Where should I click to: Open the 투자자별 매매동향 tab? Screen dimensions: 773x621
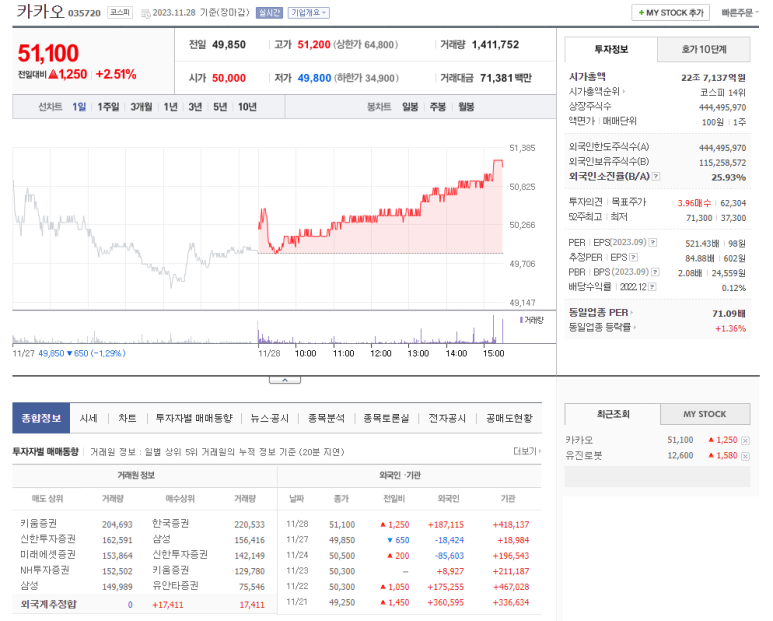coord(194,418)
